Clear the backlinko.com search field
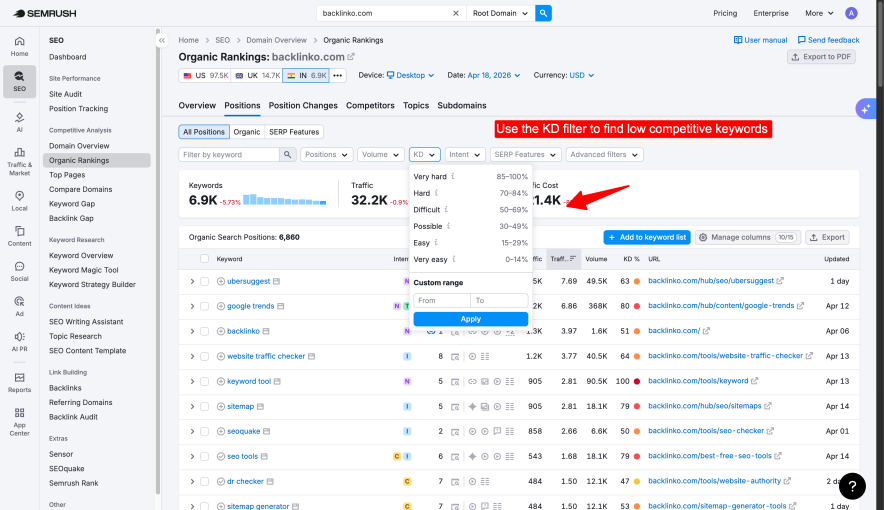 tap(456, 13)
